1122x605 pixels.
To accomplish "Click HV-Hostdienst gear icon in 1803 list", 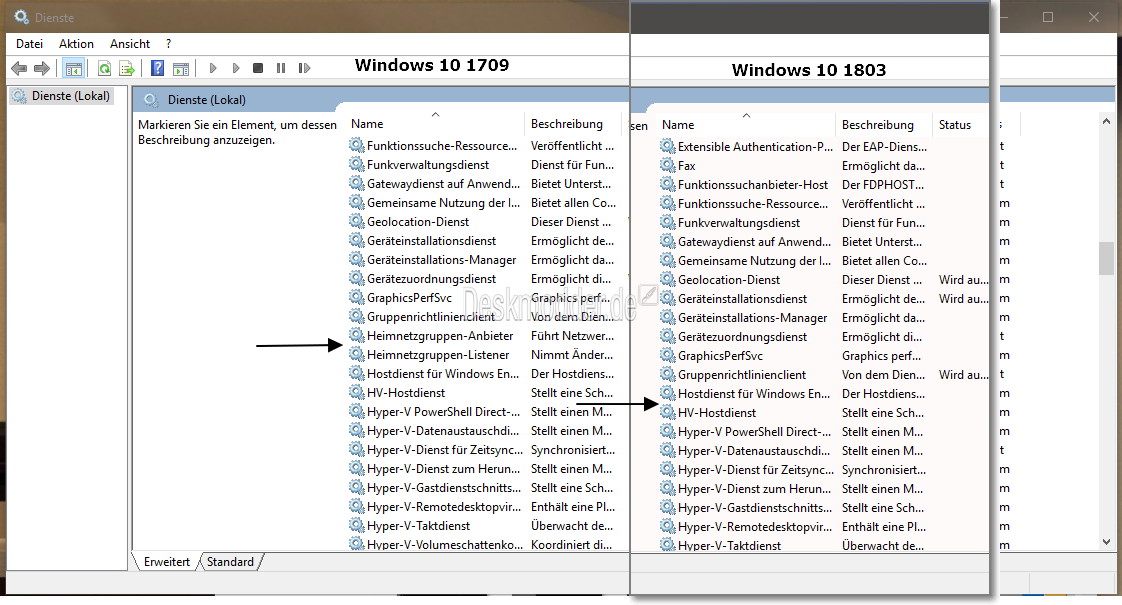I will (x=668, y=412).
